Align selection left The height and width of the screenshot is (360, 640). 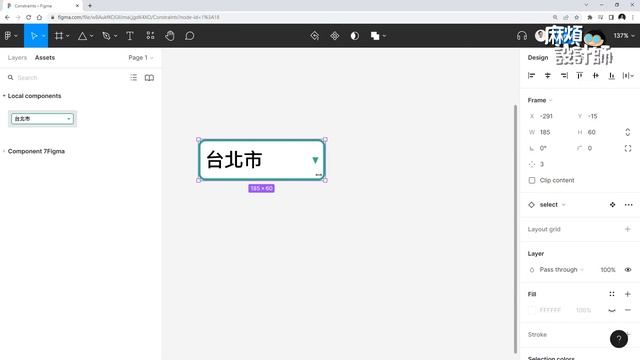pos(531,76)
